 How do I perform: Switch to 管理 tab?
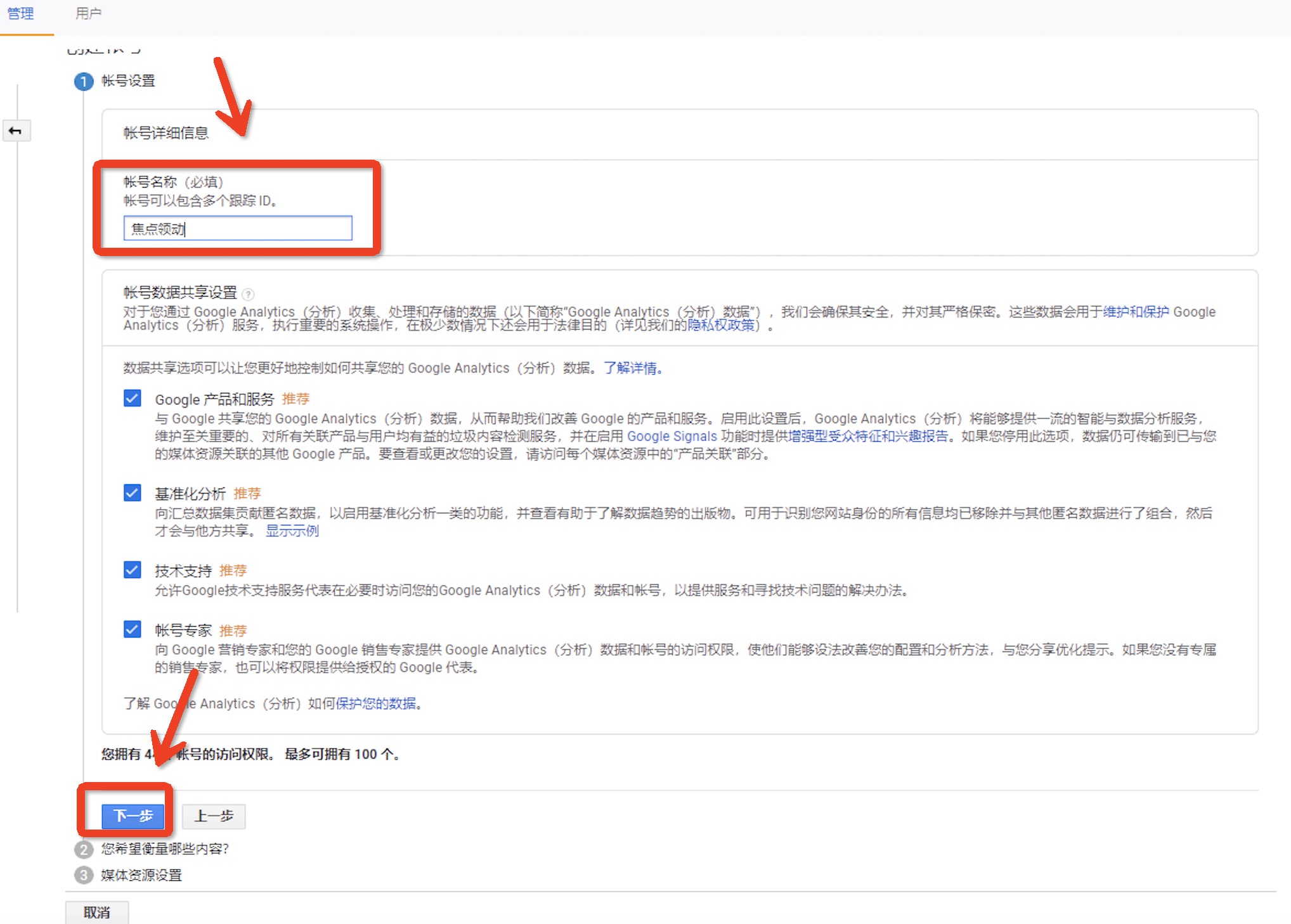tap(20, 13)
